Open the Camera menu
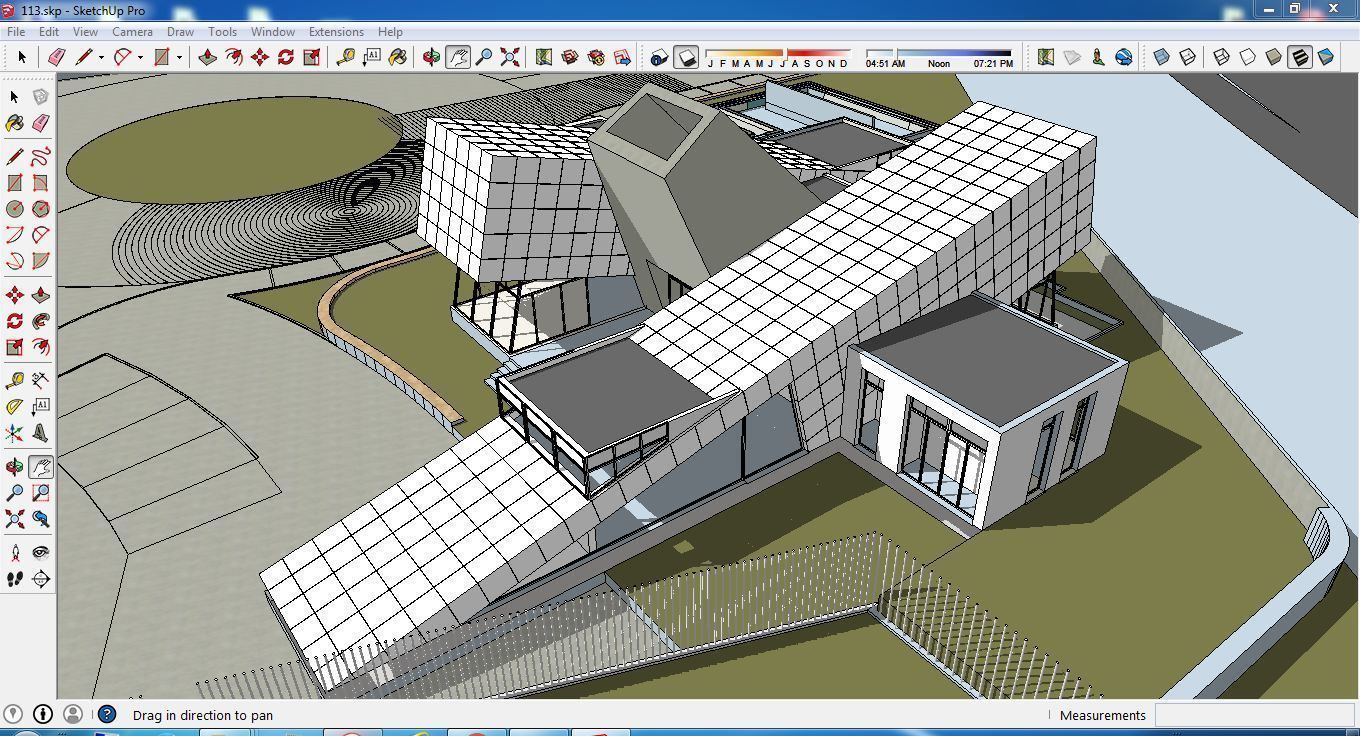Screen dimensions: 1360x736 coord(132,32)
